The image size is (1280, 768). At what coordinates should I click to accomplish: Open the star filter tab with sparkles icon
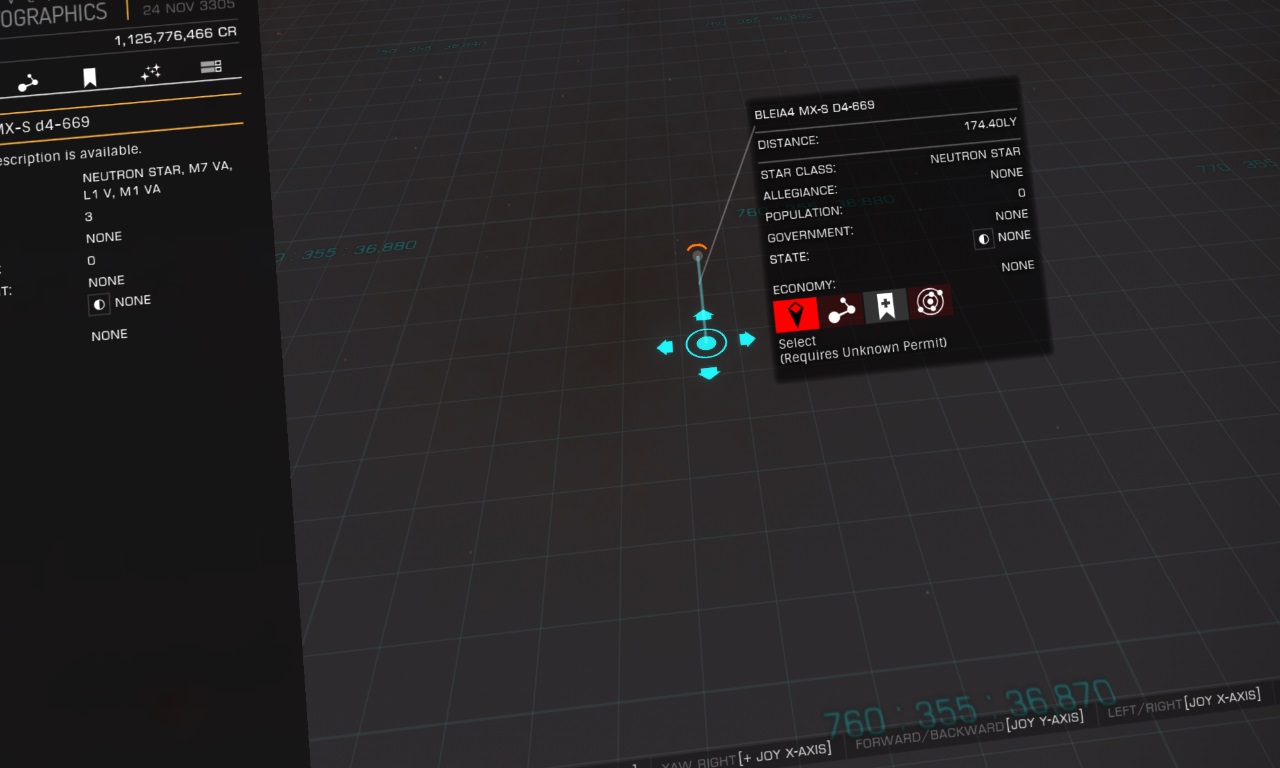point(150,72)
